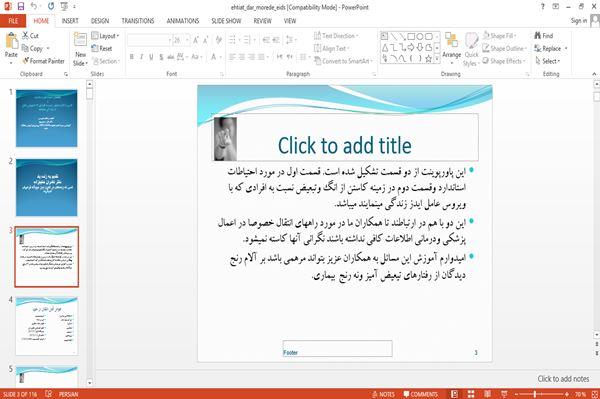This screenshot has height=399, width=600.
Task: Switch to Slide Sorter view
Action: [471, 394]
